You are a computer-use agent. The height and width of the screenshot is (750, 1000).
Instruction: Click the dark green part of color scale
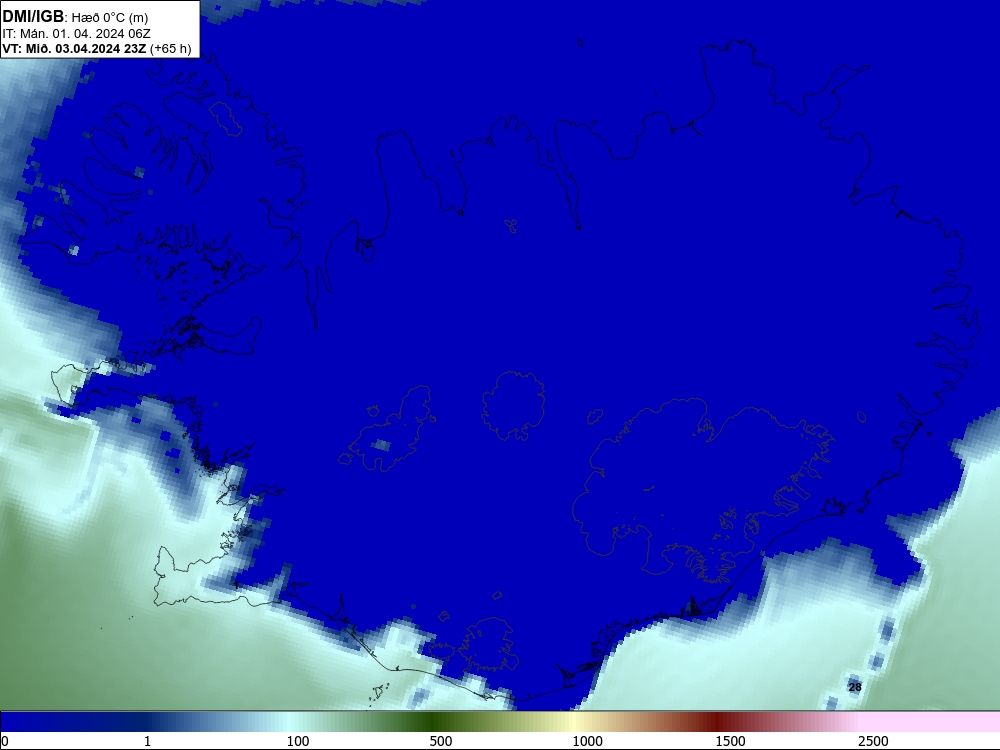point(436,722)
